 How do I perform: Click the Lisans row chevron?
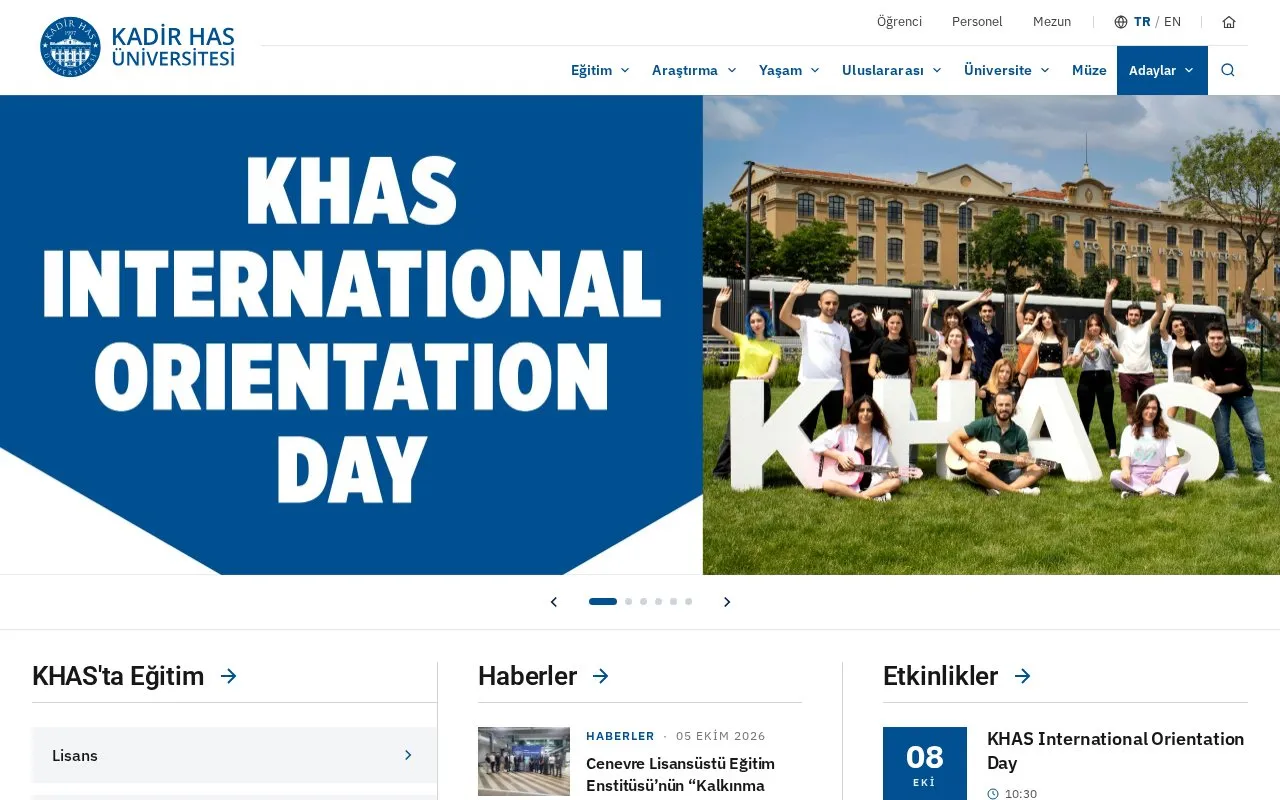tap(408, 755)
